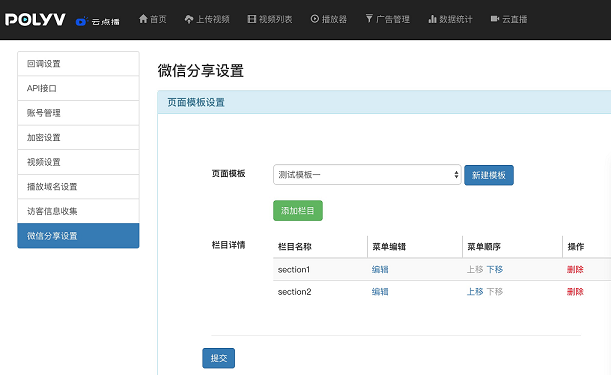The height and width of the screenshot is (375, 611).
Task: Click the 微信分享设置 page title
Action: (x=201, y=71)
